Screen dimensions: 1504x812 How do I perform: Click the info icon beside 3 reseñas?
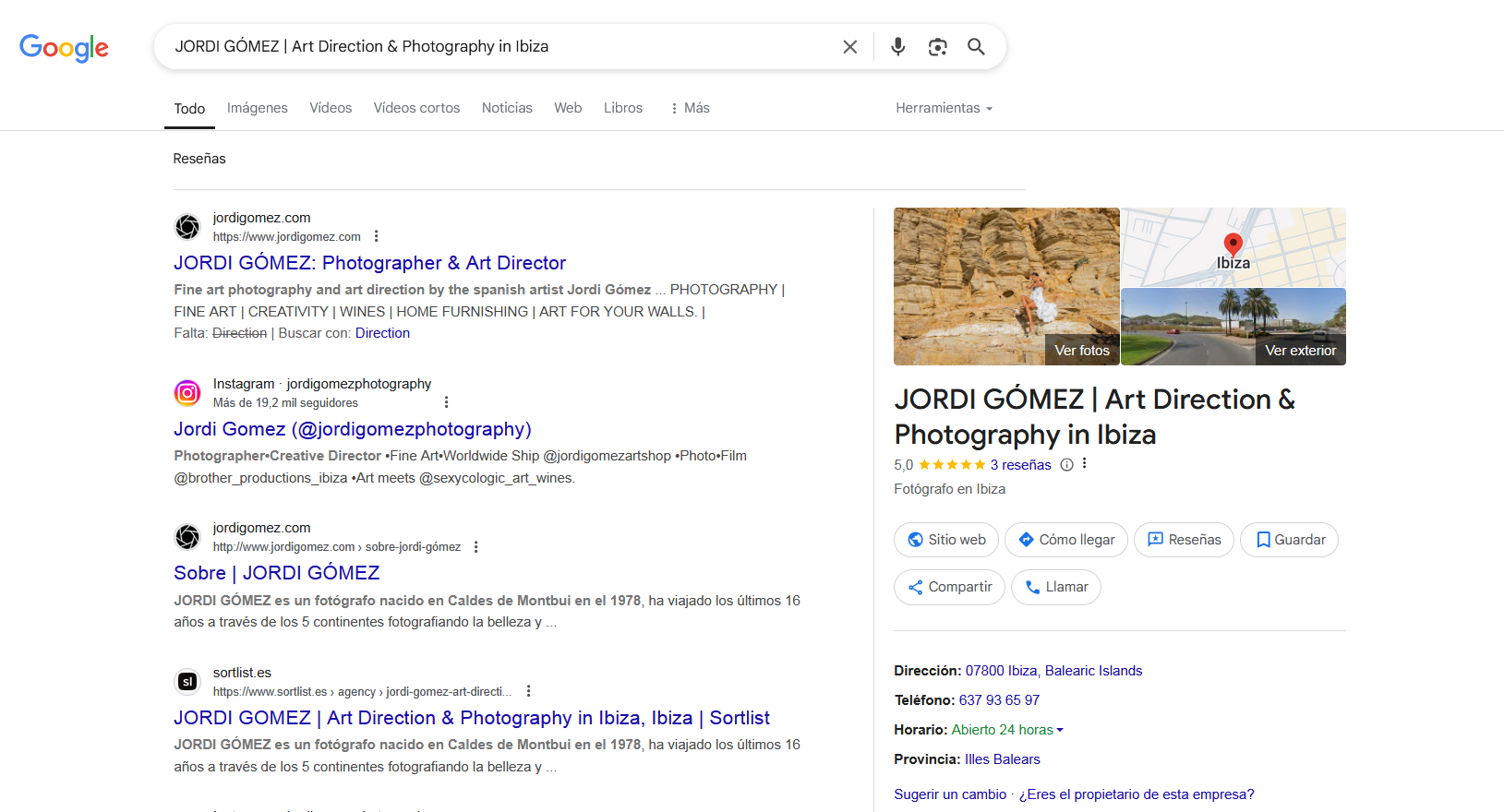point(1066,465)
